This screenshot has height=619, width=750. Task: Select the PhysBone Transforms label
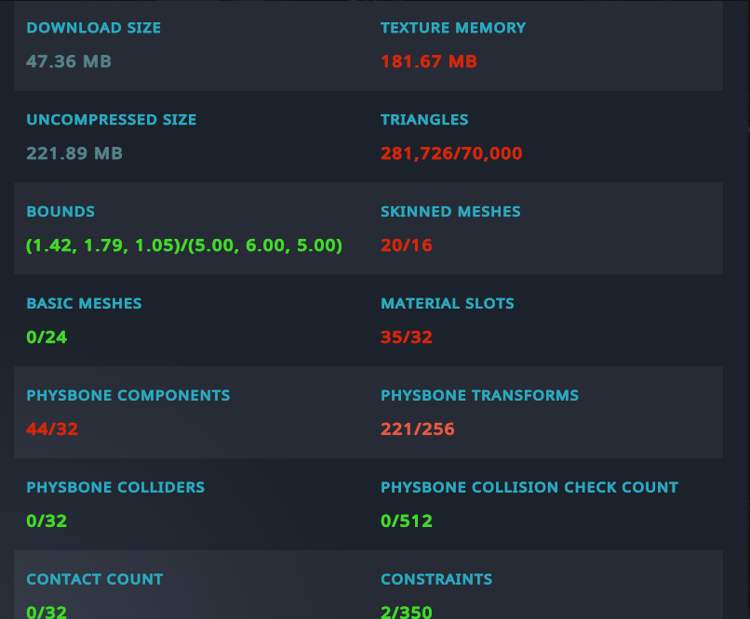pos(480,395)
